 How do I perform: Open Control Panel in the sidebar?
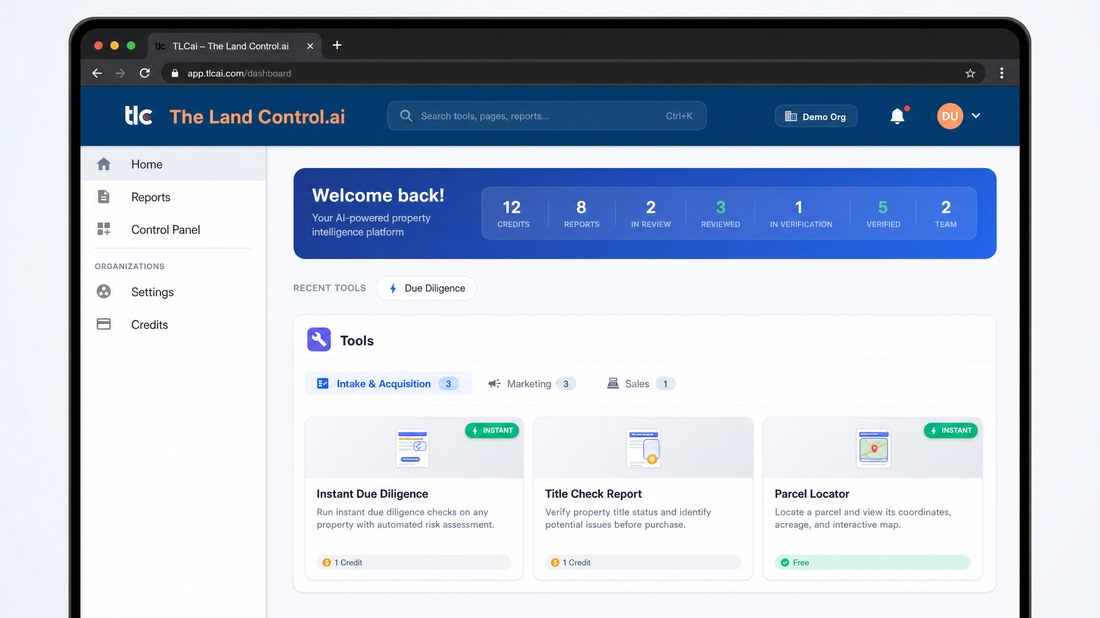(x=173, y=229)
